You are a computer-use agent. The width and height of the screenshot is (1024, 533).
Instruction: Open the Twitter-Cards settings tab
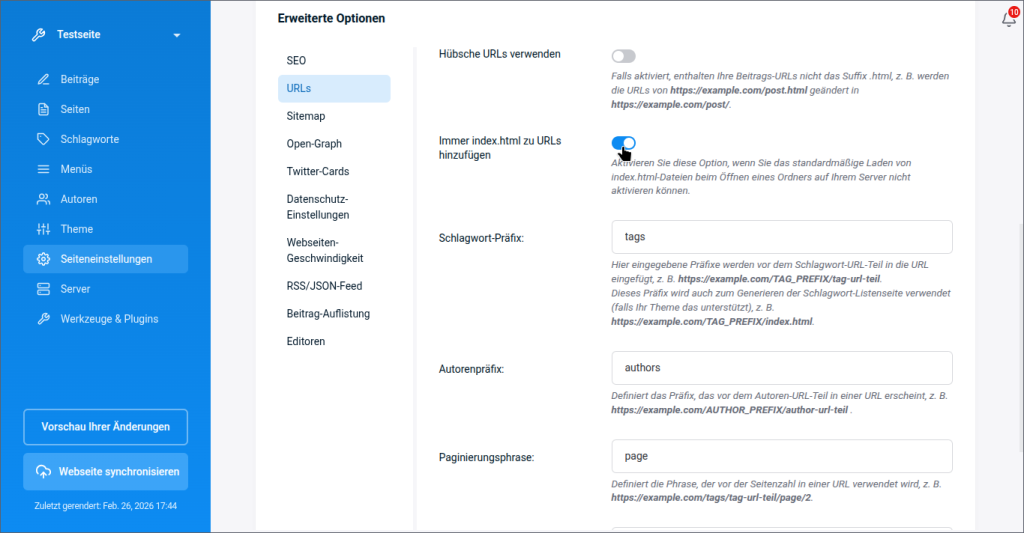point(317,172)
